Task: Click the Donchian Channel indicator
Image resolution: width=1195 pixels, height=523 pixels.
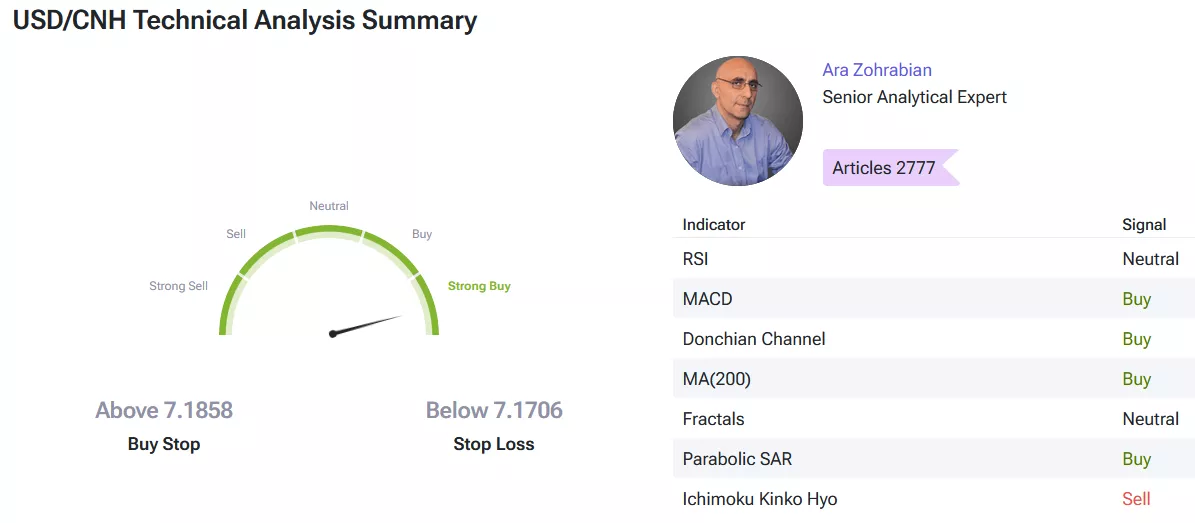Action: [754, 339]
